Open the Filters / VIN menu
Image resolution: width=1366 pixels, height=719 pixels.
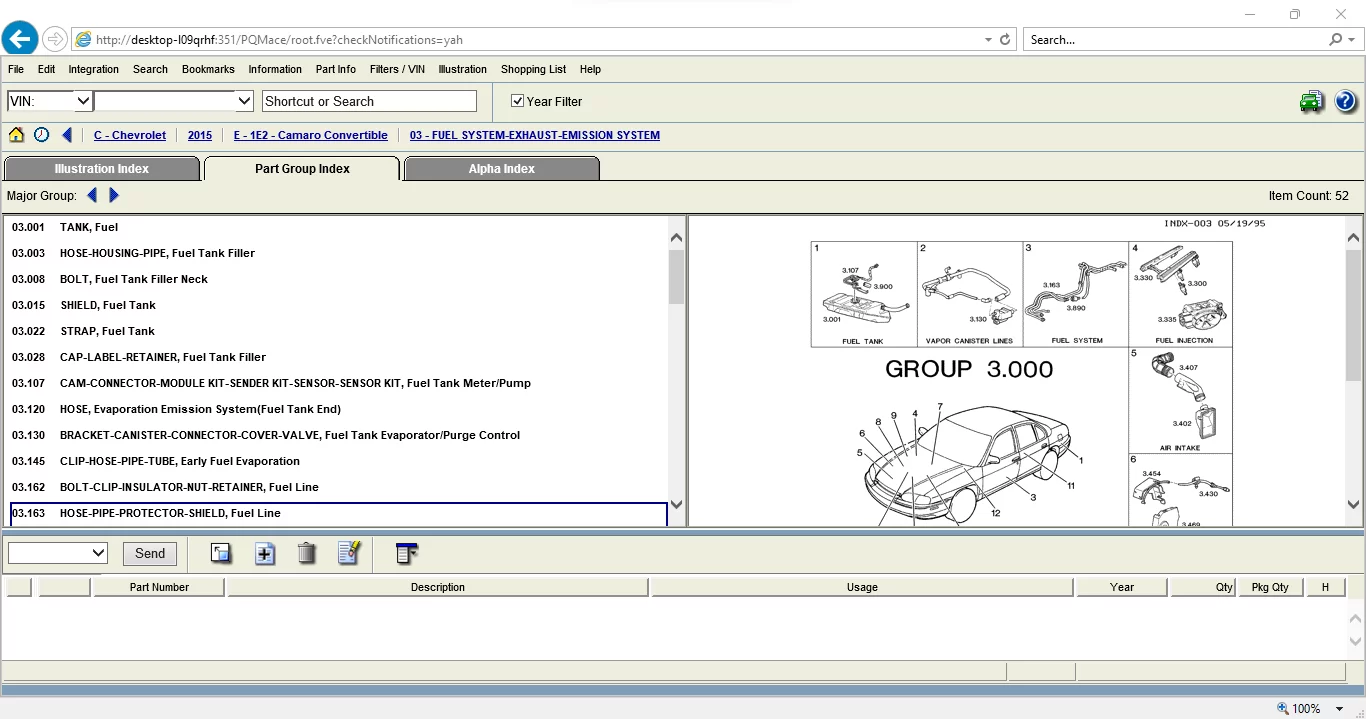(397, 69)
